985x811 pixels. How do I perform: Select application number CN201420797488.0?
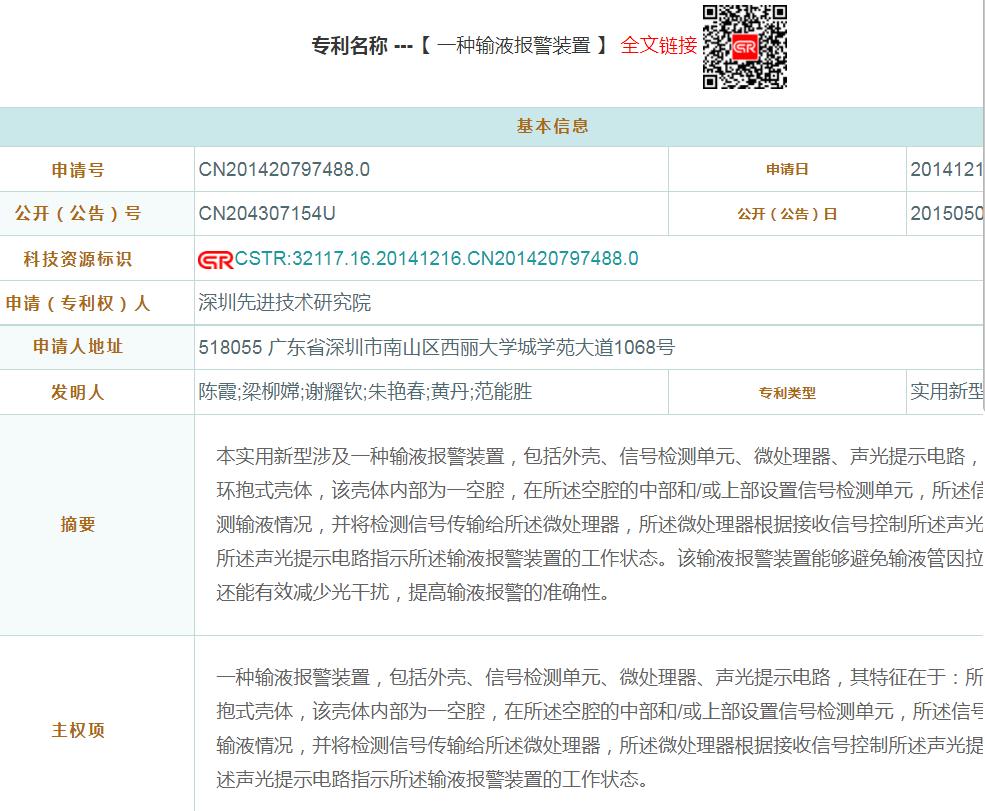(x=284, y=170)
